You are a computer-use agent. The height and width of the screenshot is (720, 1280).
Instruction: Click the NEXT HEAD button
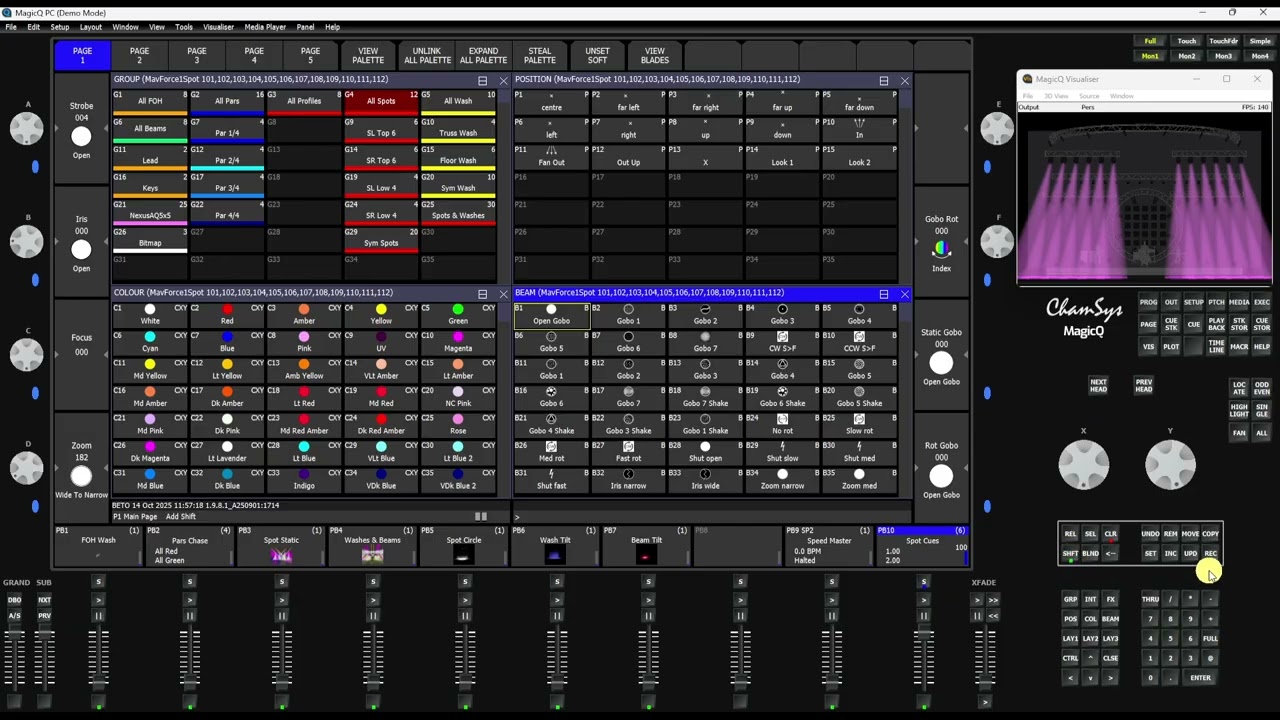click(x=1098, y=385)
